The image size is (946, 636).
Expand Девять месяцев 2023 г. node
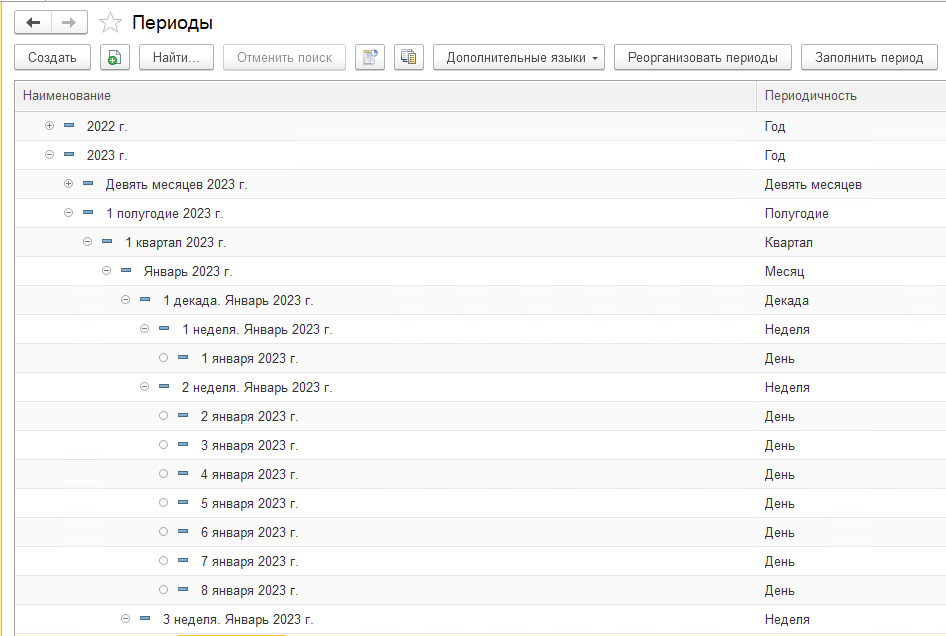coord(68,184)
